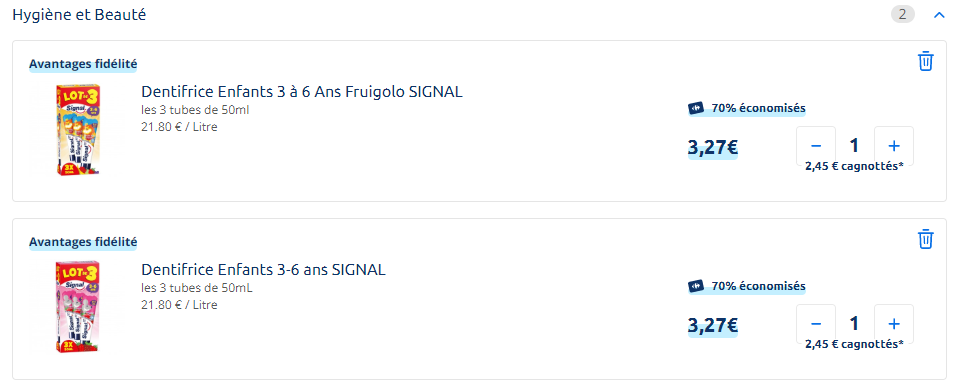Increase quantity of Fruigolo SIGNAL toothpaste
The image size is (957, 387).
point(894,146)
